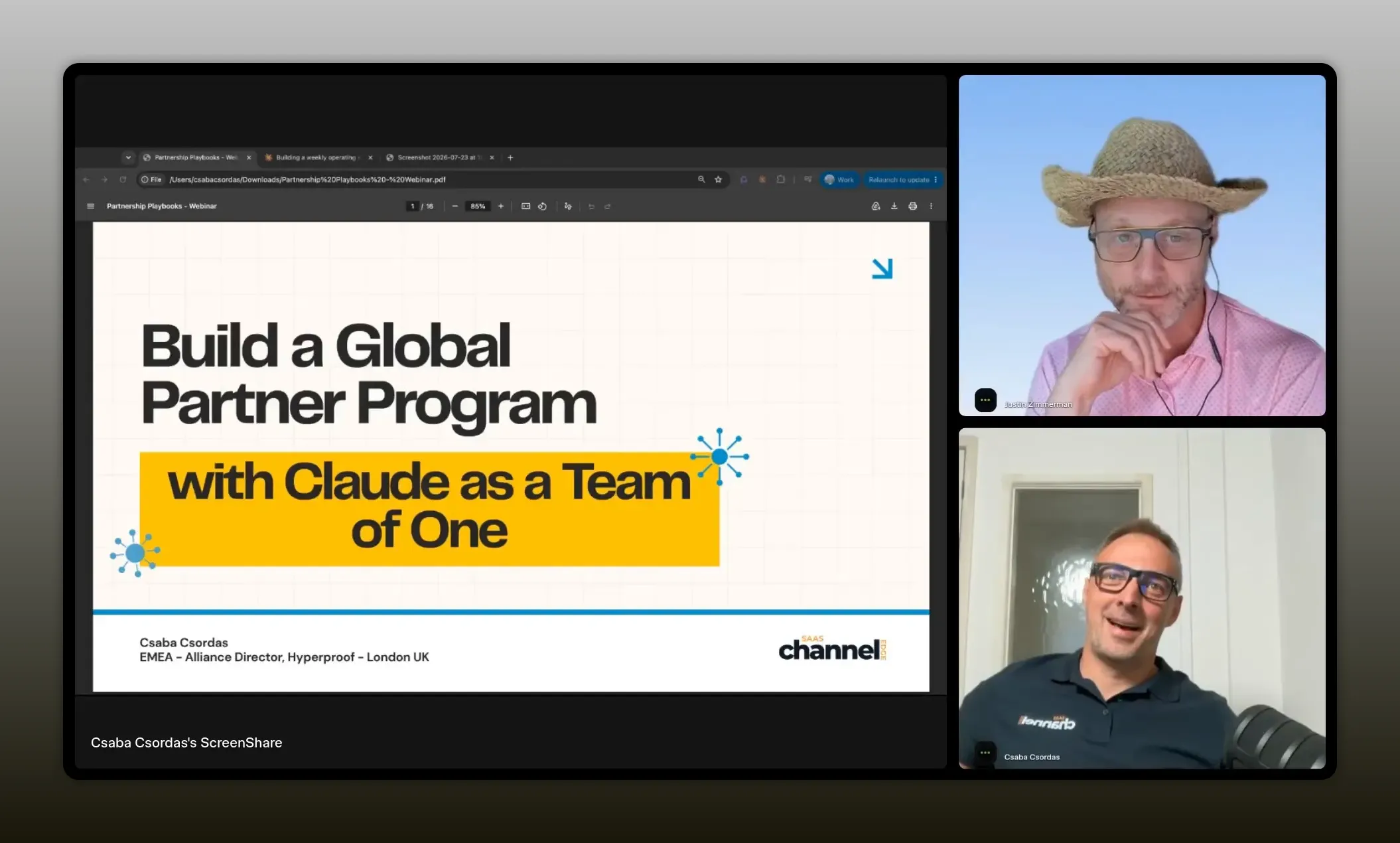Click the 85% zoom level field
This screenshot has height=843, width=1400.
[x=478, y=206]
